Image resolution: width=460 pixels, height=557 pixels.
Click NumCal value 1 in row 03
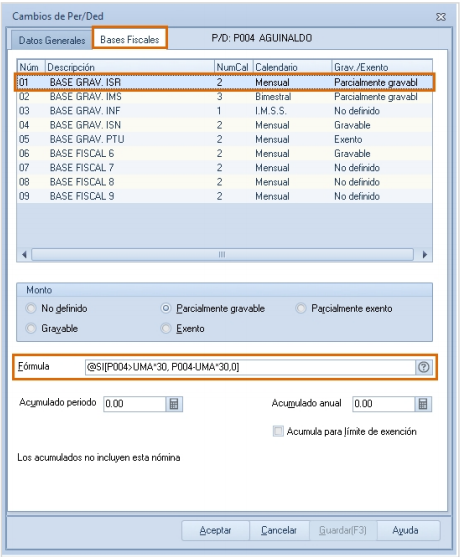click(x=219, y=111)
